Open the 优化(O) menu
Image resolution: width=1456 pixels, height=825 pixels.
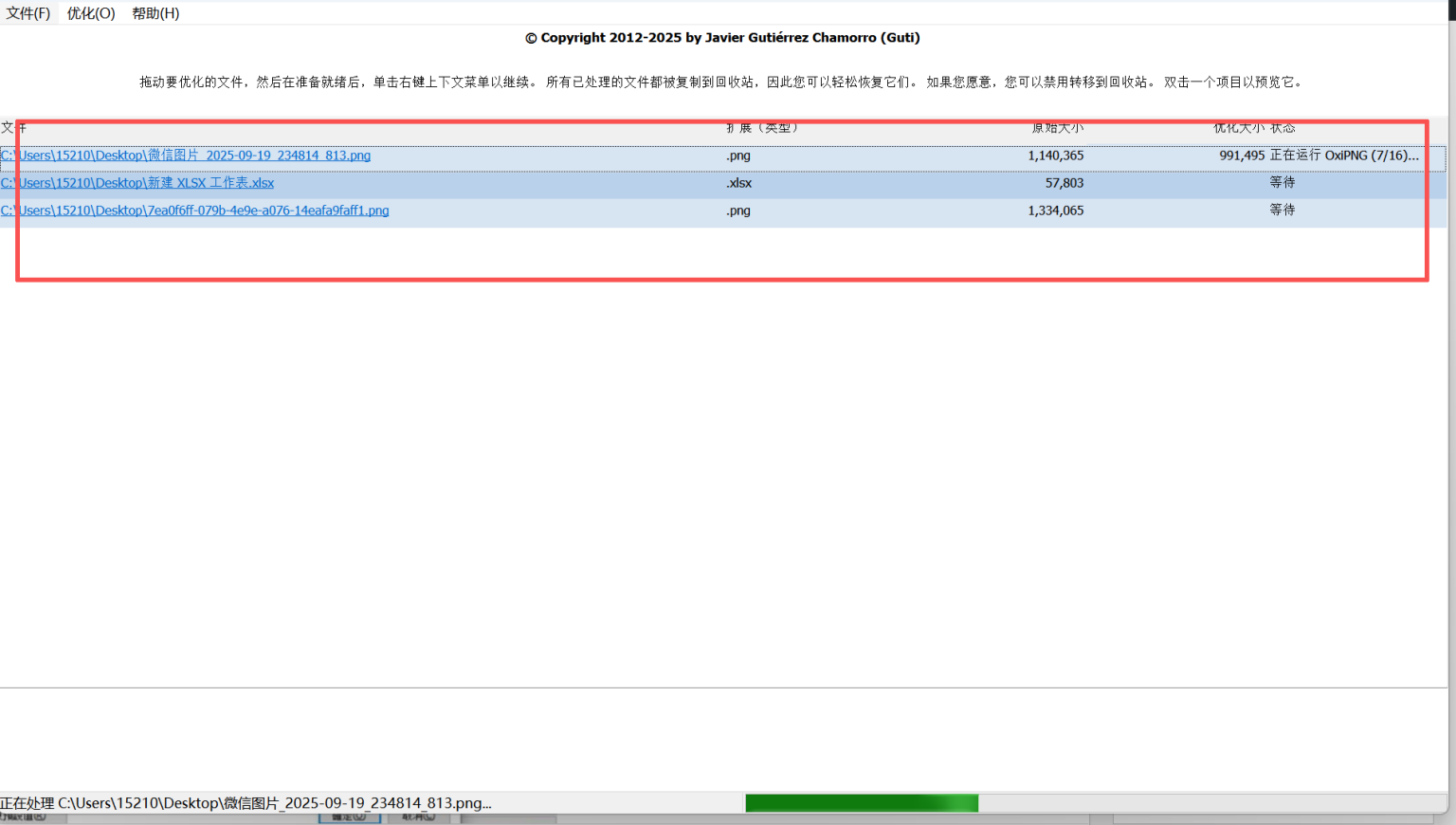point(90,12)
